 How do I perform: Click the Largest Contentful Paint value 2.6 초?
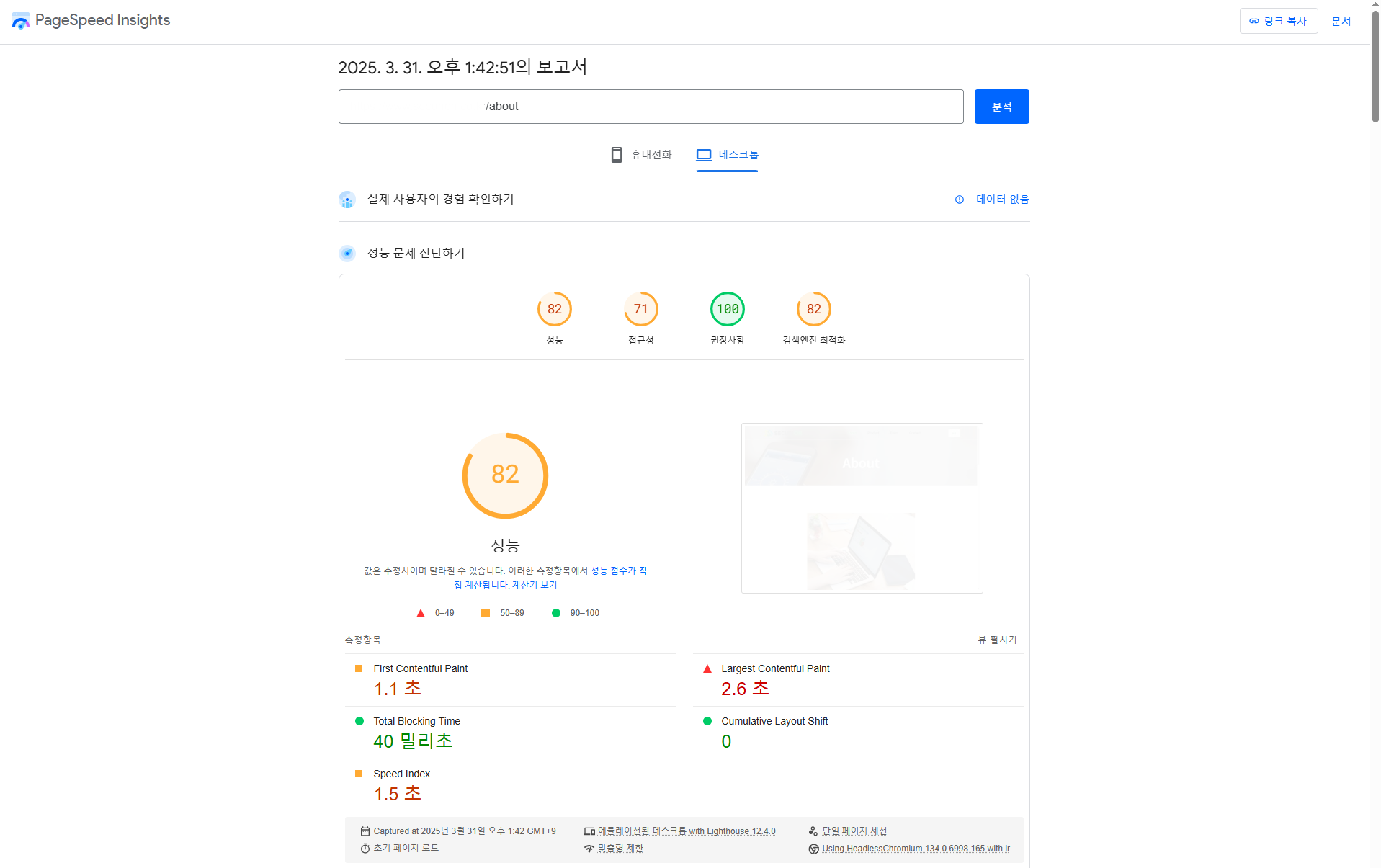point(746,689)
